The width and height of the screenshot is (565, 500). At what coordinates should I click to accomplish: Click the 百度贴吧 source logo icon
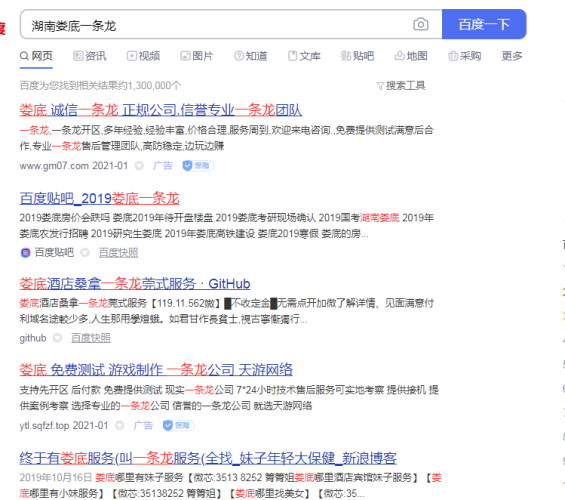[25, 253]
